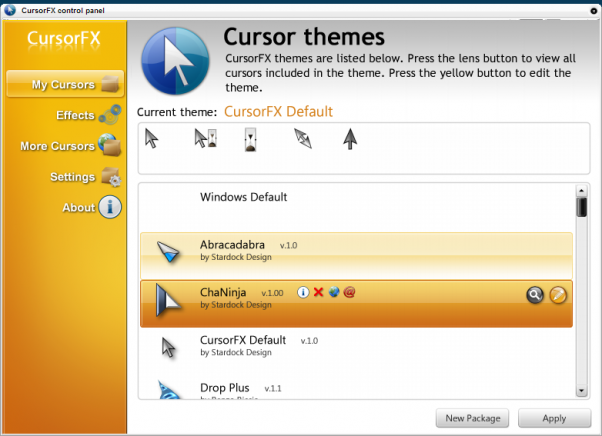Click the normal arrow cursor preview
Image resolution: width=602 pixels, height=436 pixels.
151,138
